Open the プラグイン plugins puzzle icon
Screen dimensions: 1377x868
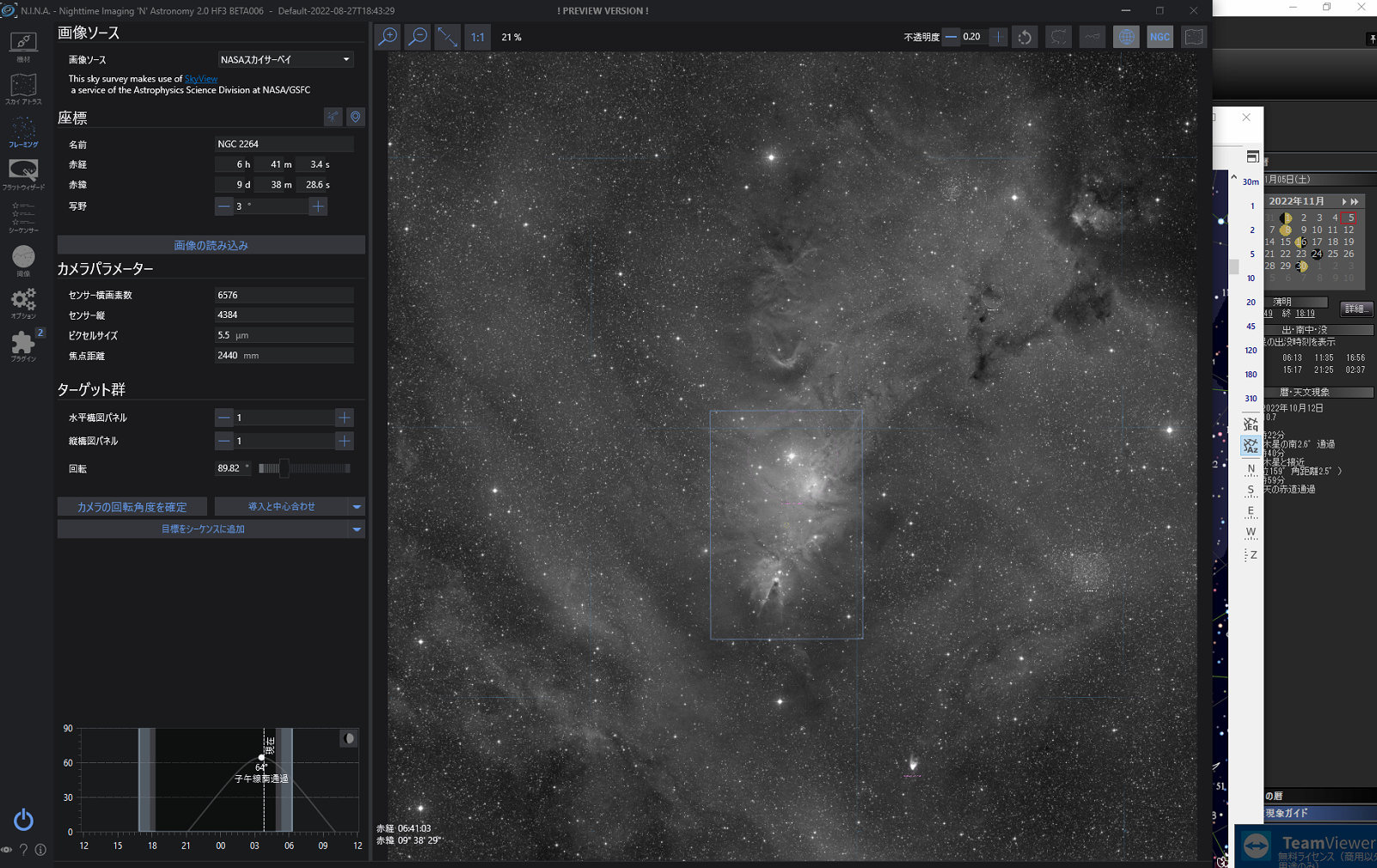[x=23, y=346]
